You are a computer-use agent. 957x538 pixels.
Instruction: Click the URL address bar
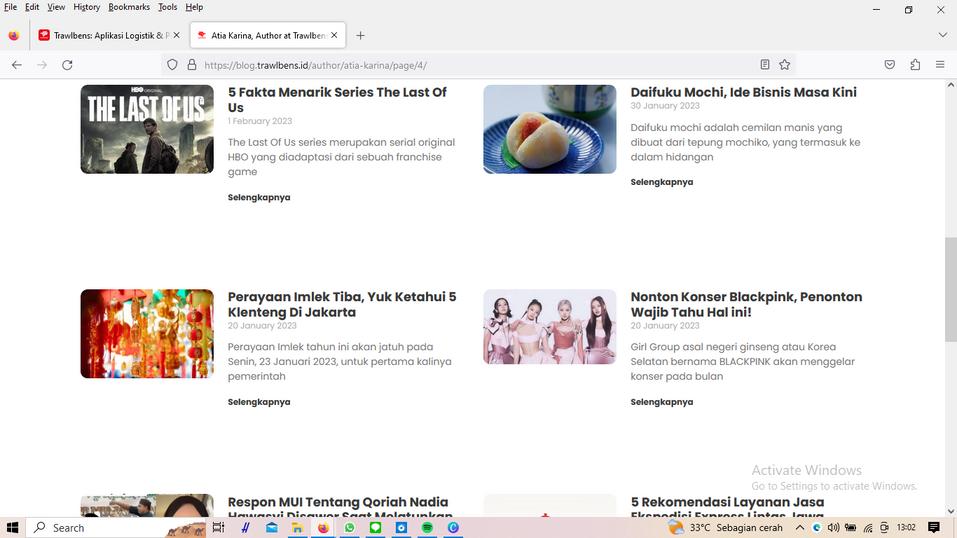click(476, 65)
